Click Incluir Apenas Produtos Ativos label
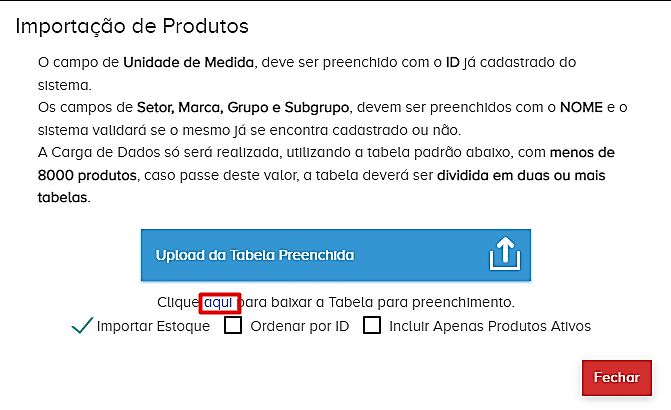 click(490, 326)
